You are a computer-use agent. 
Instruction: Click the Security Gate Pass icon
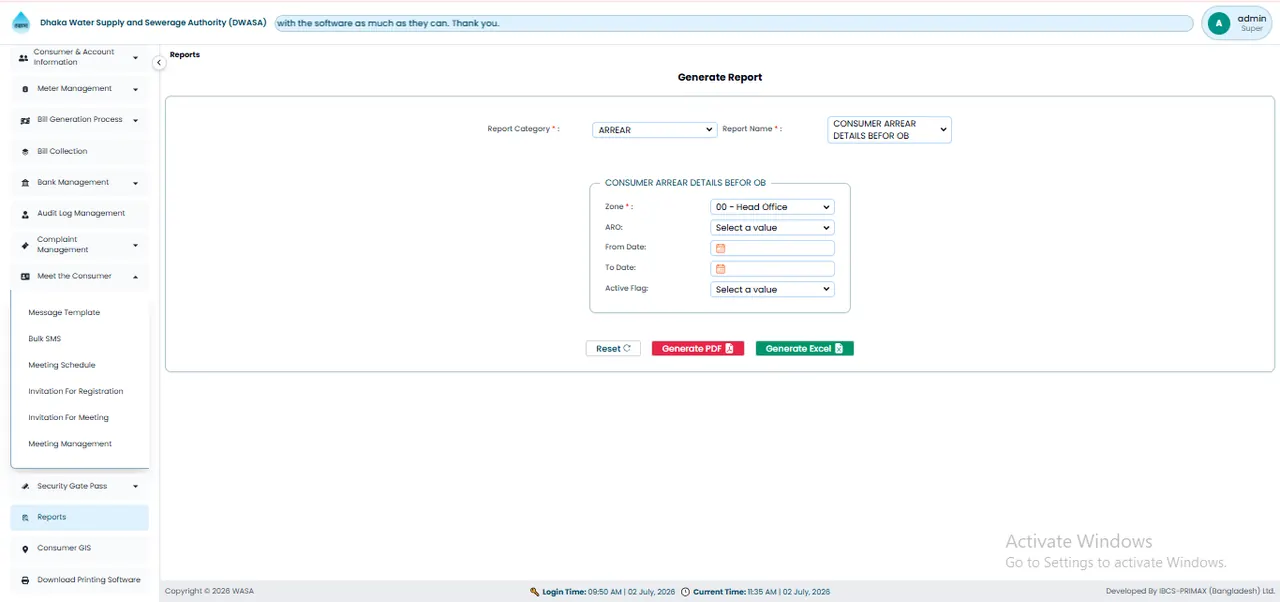tap(25, 487)
